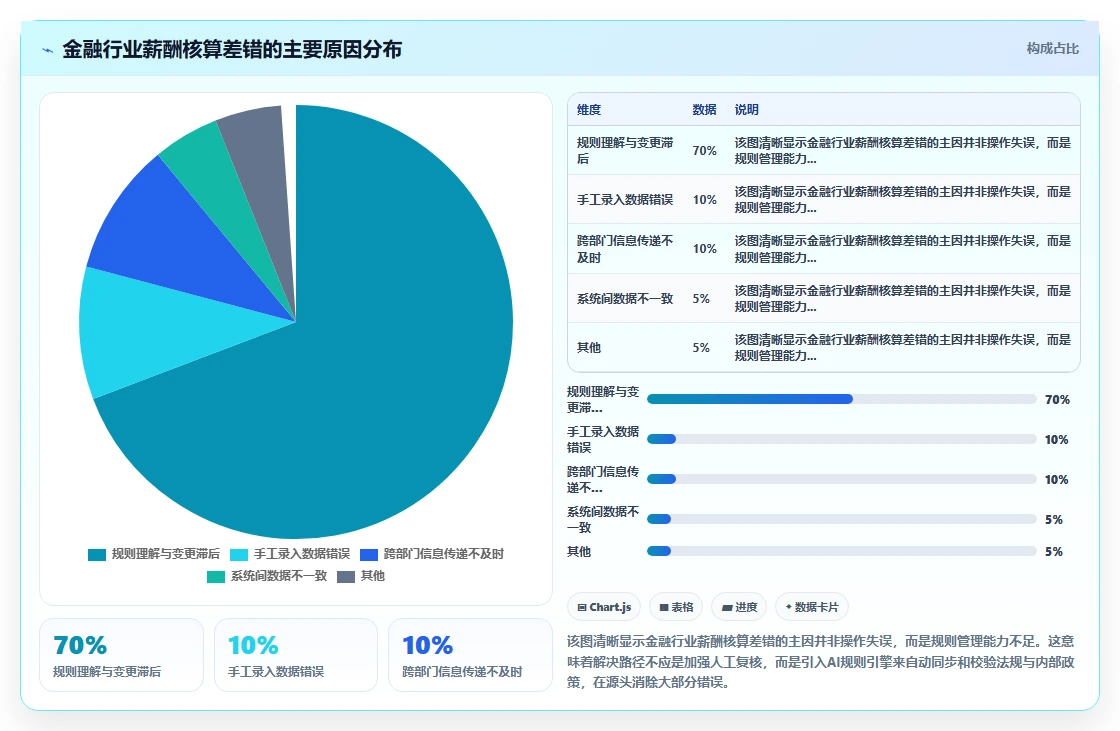Image resolution: width=1120 pixels, height=731 pixels.
Task: Toggle the 手工录入数据错误 legend swatch
Action: [x=239, y=555]
